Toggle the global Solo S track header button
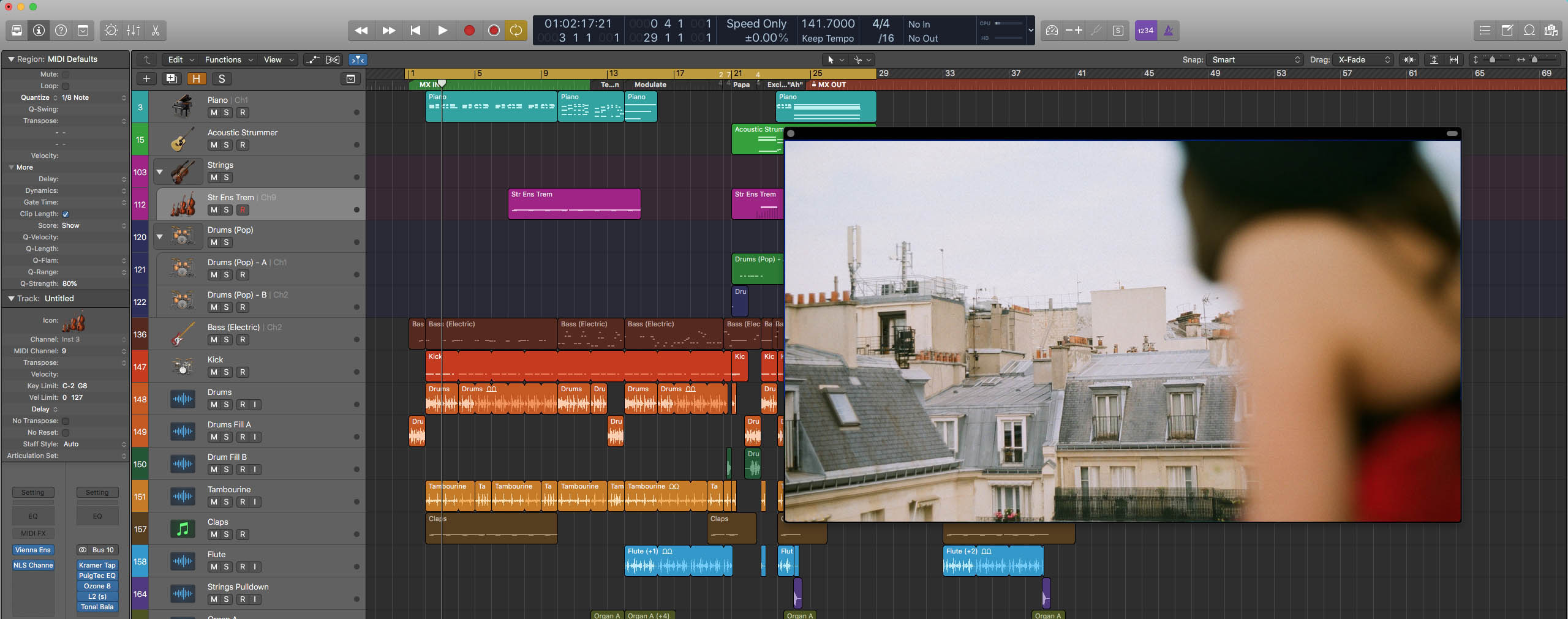This screenshot has height=619, width=1568. click(x=222, y=78)
